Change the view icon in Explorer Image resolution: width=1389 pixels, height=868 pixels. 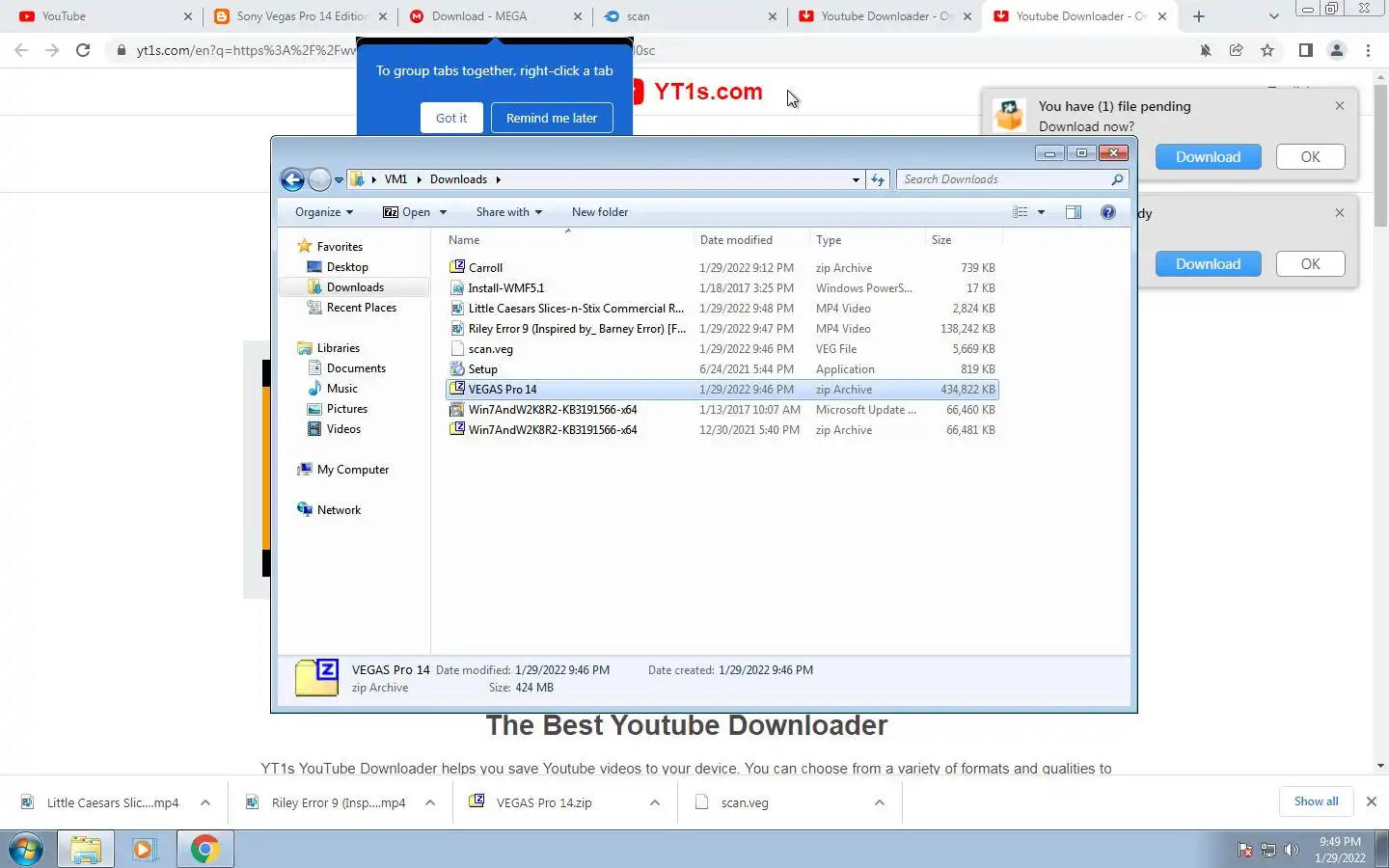[1021, 212]
